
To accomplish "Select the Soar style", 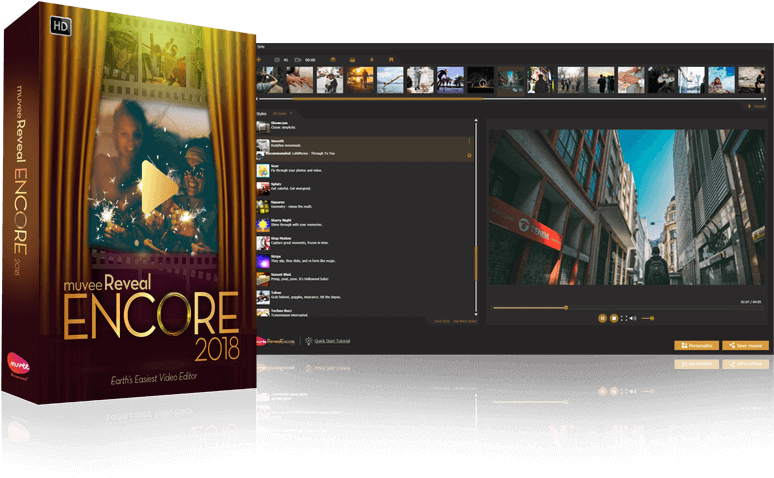I will pos(364,170).
